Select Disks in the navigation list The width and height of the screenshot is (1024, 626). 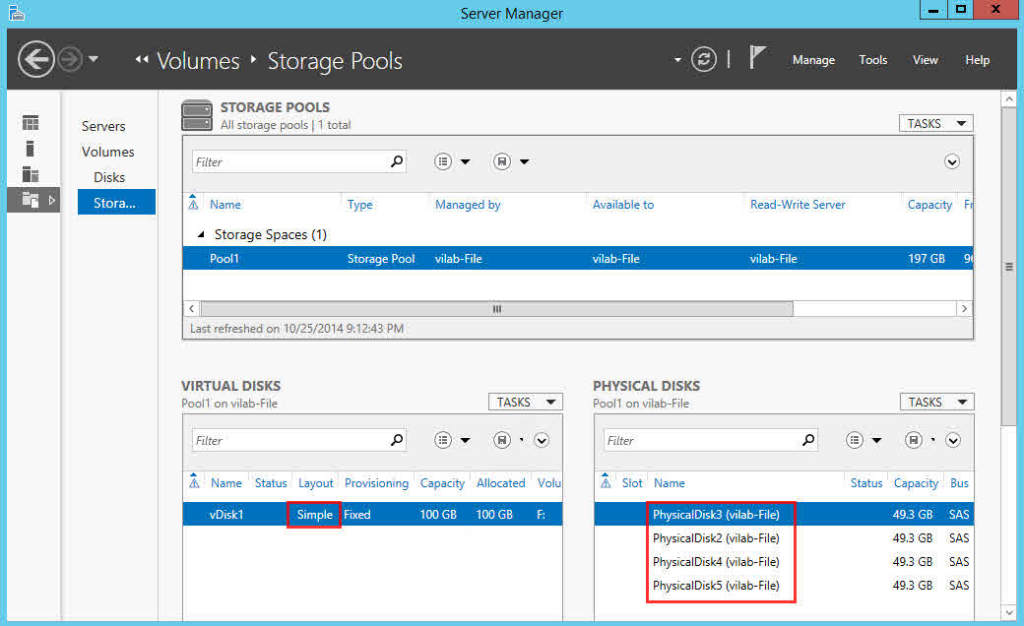(109, 177)
